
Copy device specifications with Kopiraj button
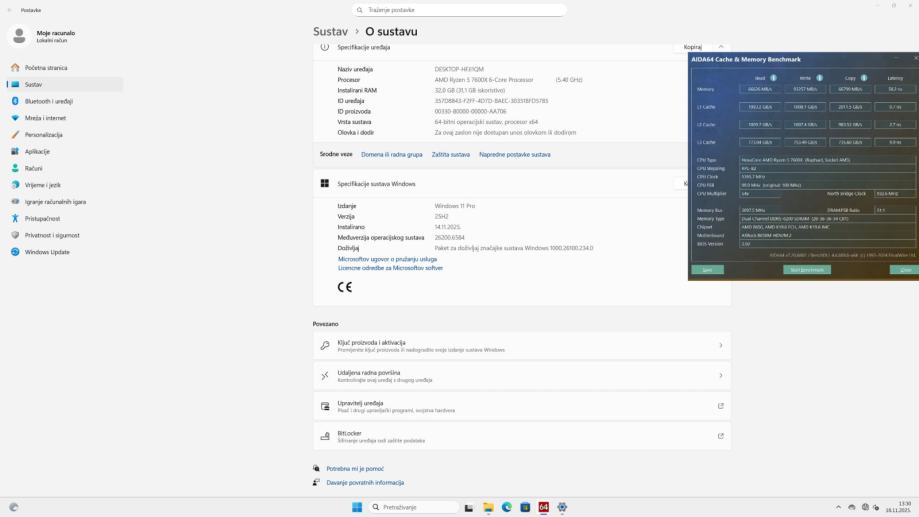[692, 47]
